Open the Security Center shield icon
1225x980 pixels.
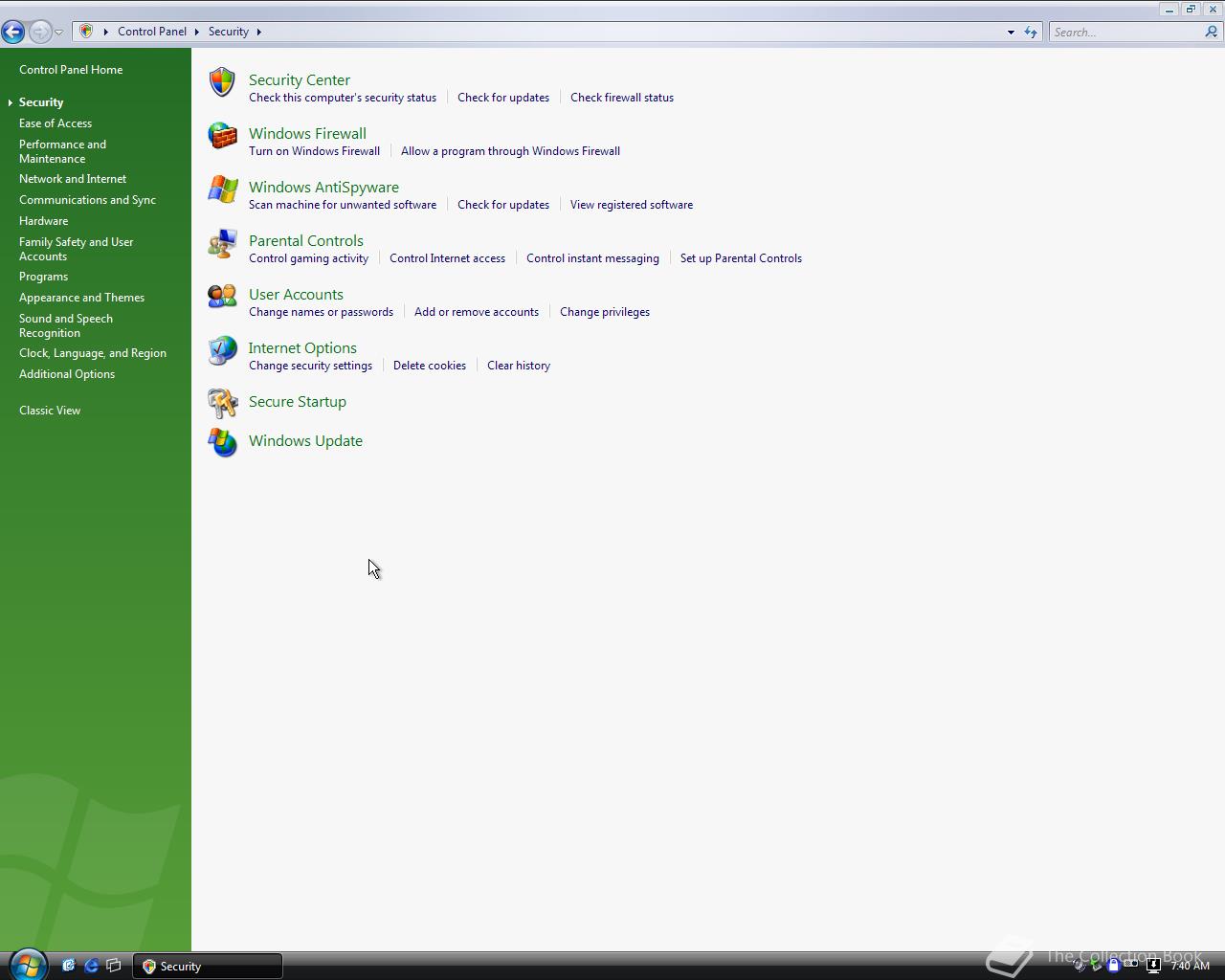pyautogui.click(x=222, y=82)
